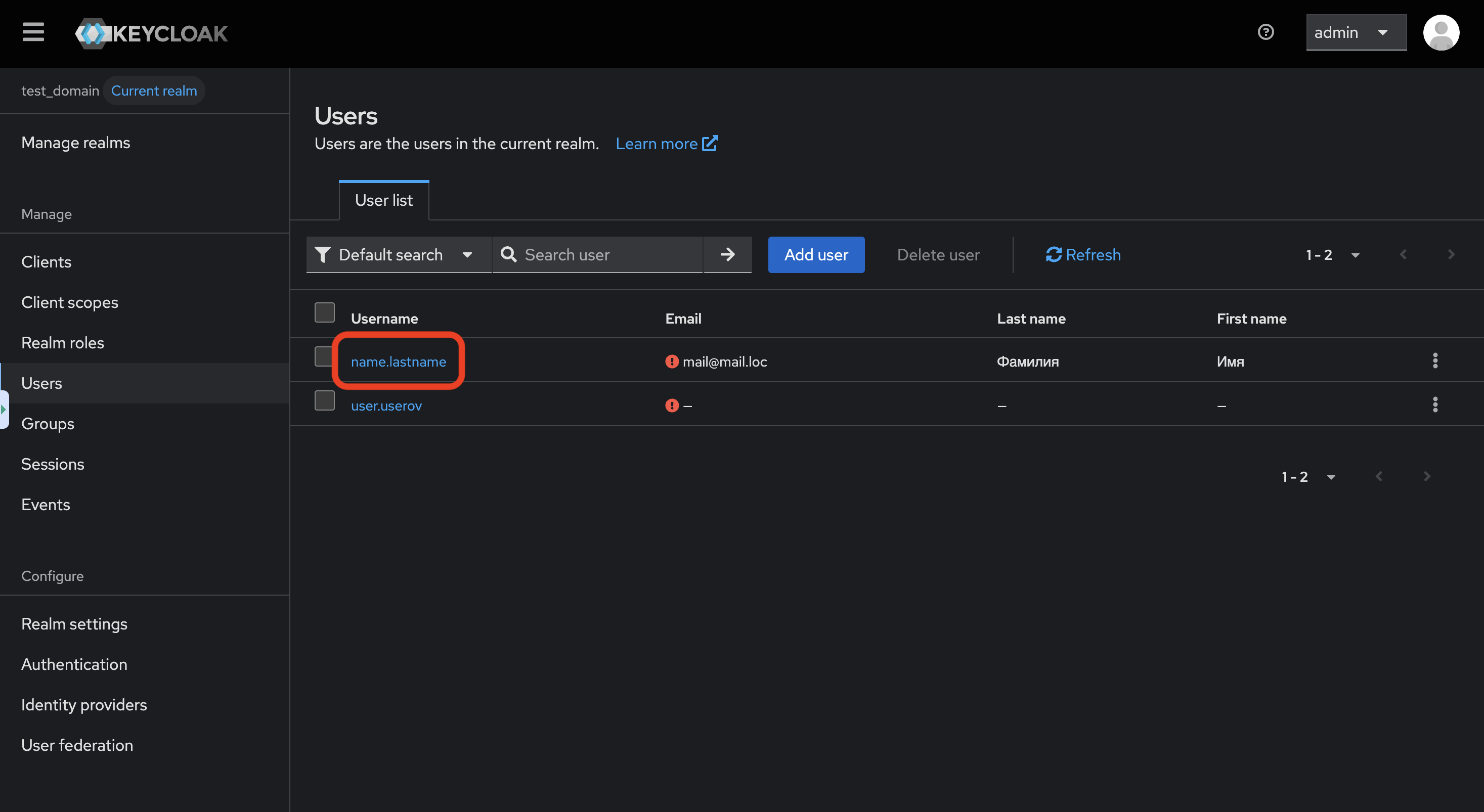Image resolution: width=1484 pixels, height=812 pixels.
Task: Open kebab menu for name.lastname row
Action: click(1434, 361)
